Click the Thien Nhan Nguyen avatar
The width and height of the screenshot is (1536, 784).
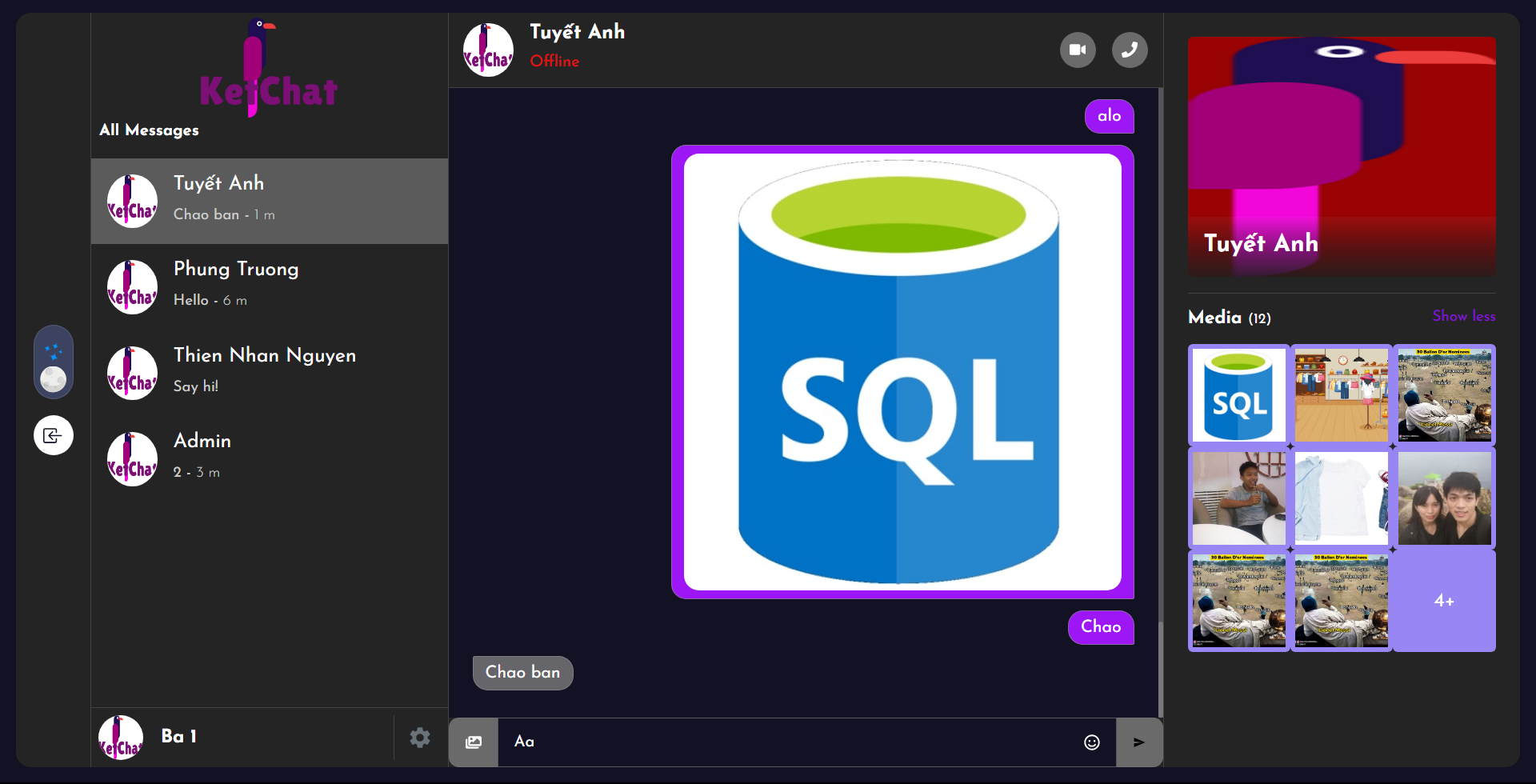(133, 373)
